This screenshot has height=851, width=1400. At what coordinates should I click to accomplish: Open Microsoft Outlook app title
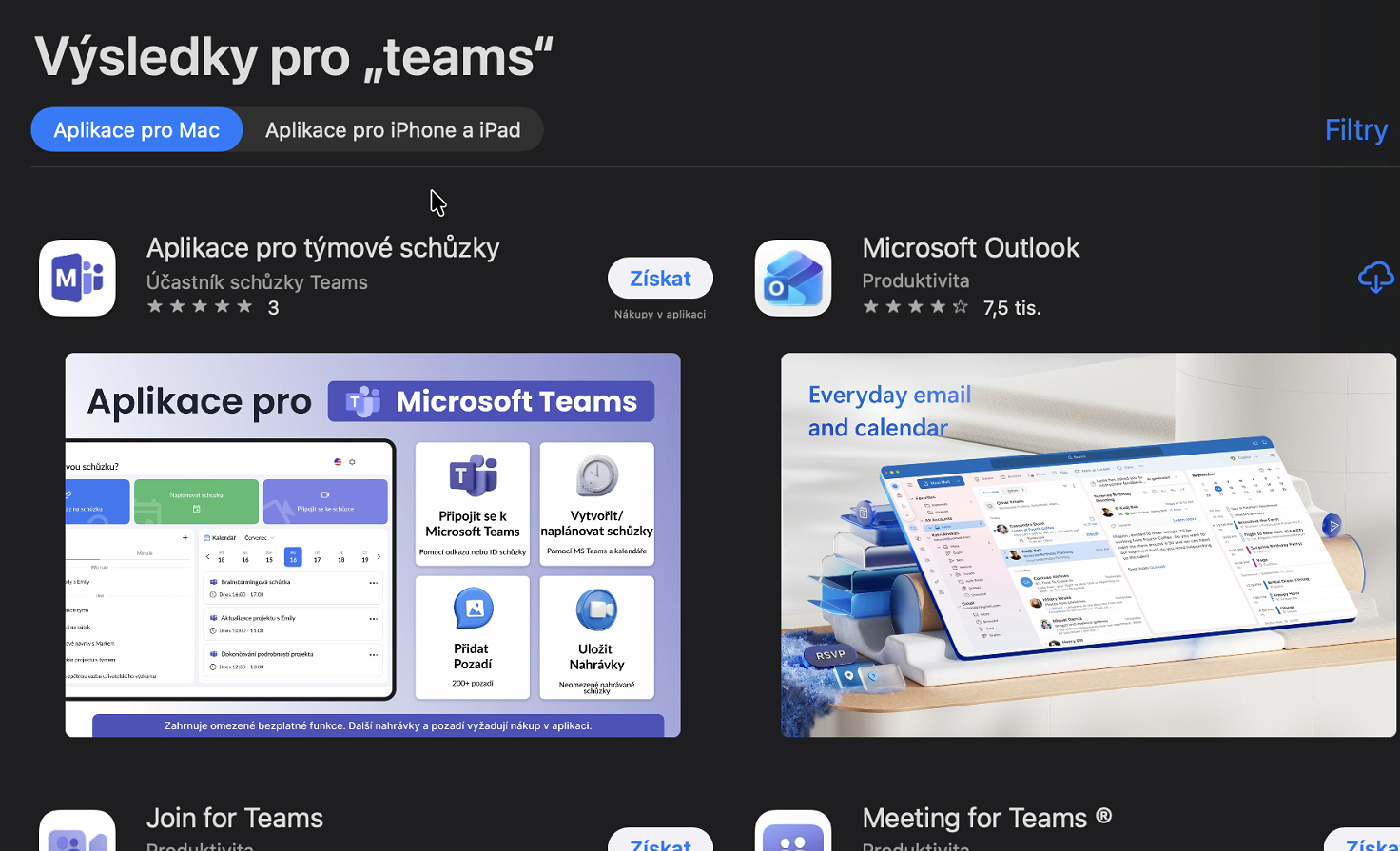coord(971,248)
